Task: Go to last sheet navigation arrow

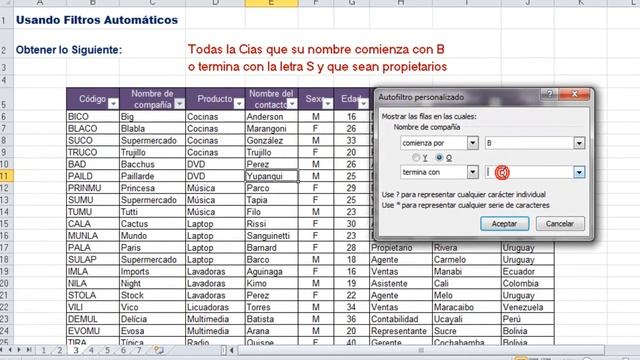Action: tap(29, 350)
